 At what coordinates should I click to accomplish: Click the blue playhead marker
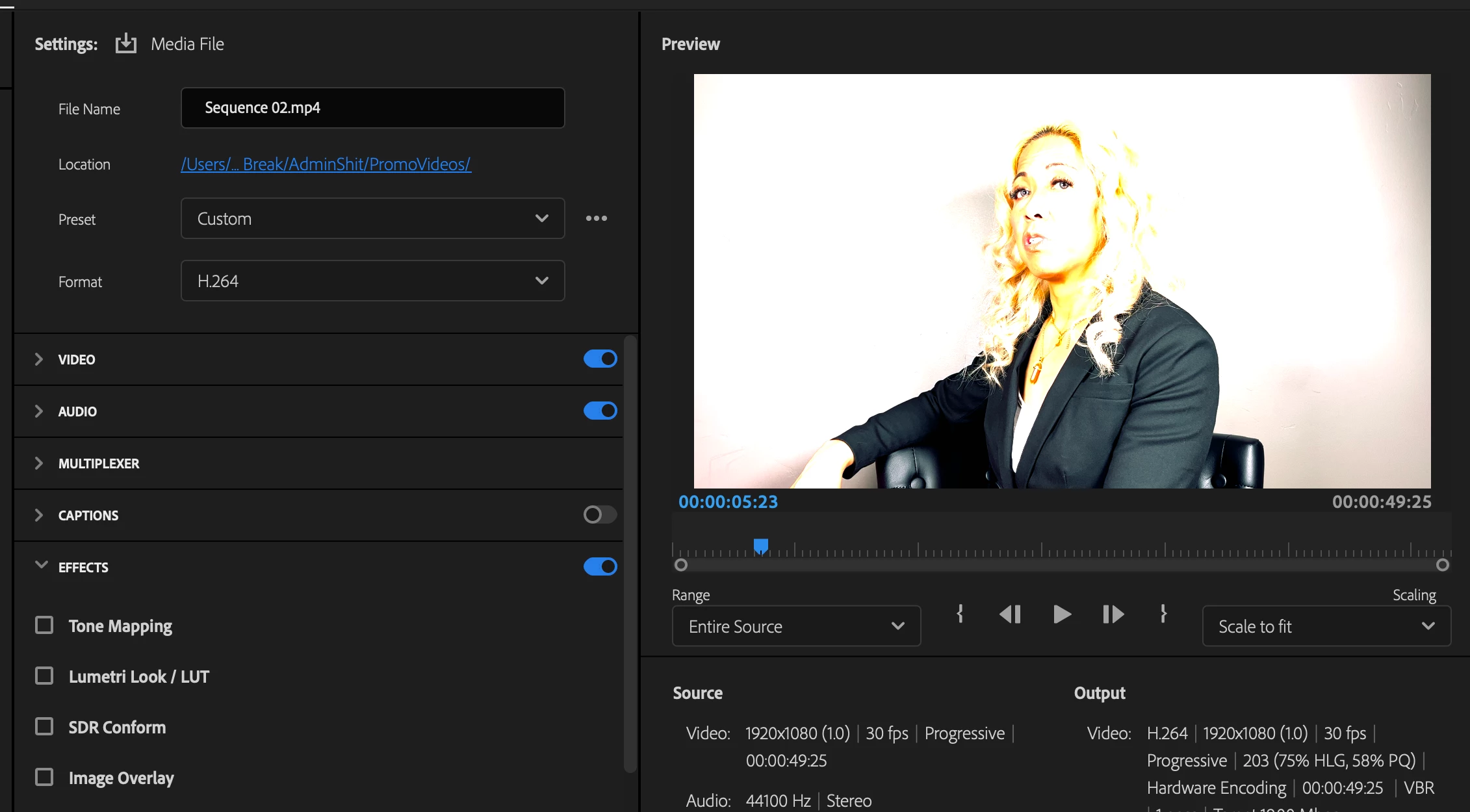760,546
